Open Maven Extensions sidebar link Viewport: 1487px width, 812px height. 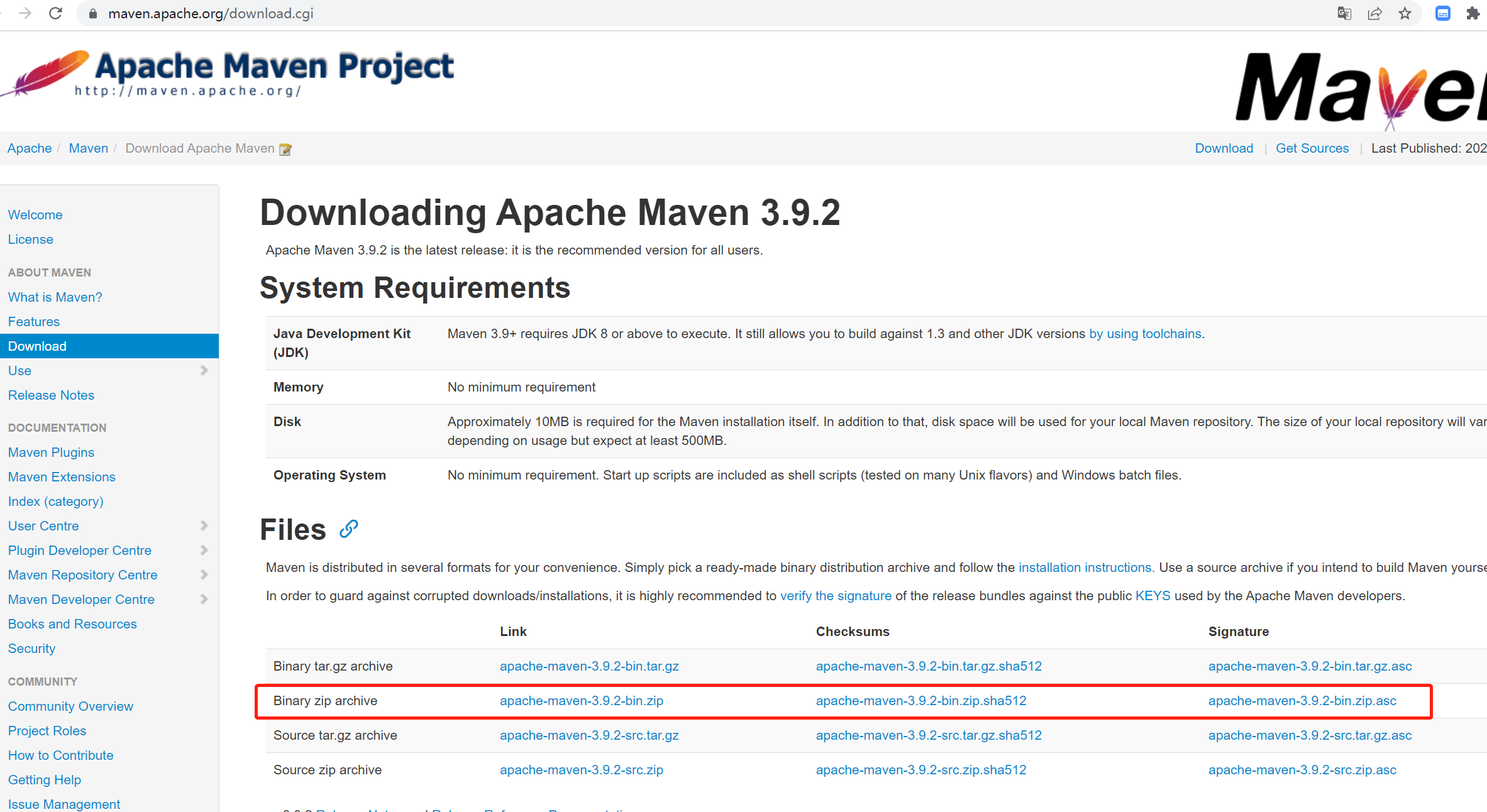(62, 477)
